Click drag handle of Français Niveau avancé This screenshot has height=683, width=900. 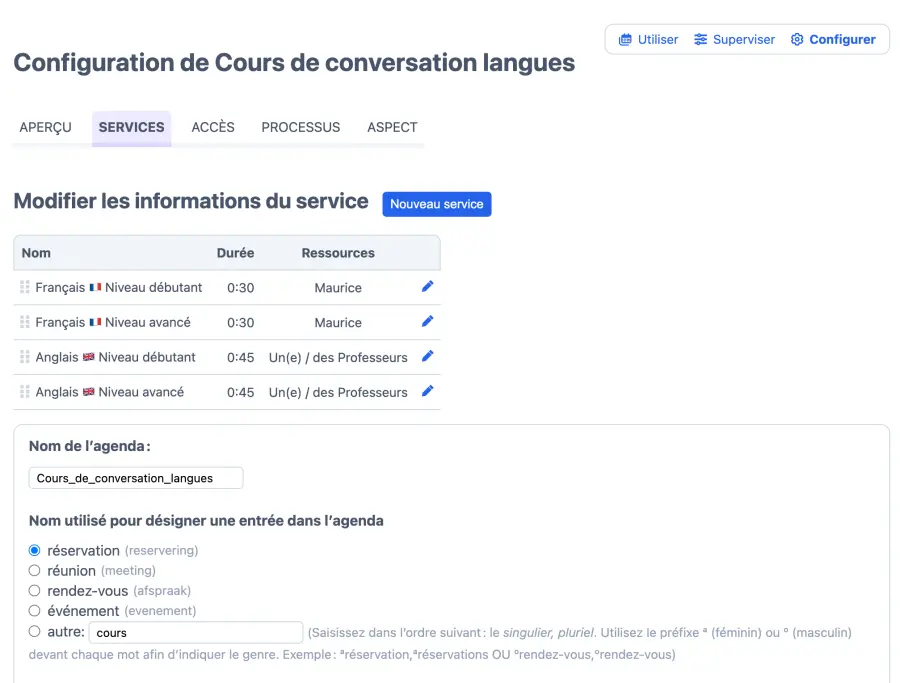click(25, 323)
